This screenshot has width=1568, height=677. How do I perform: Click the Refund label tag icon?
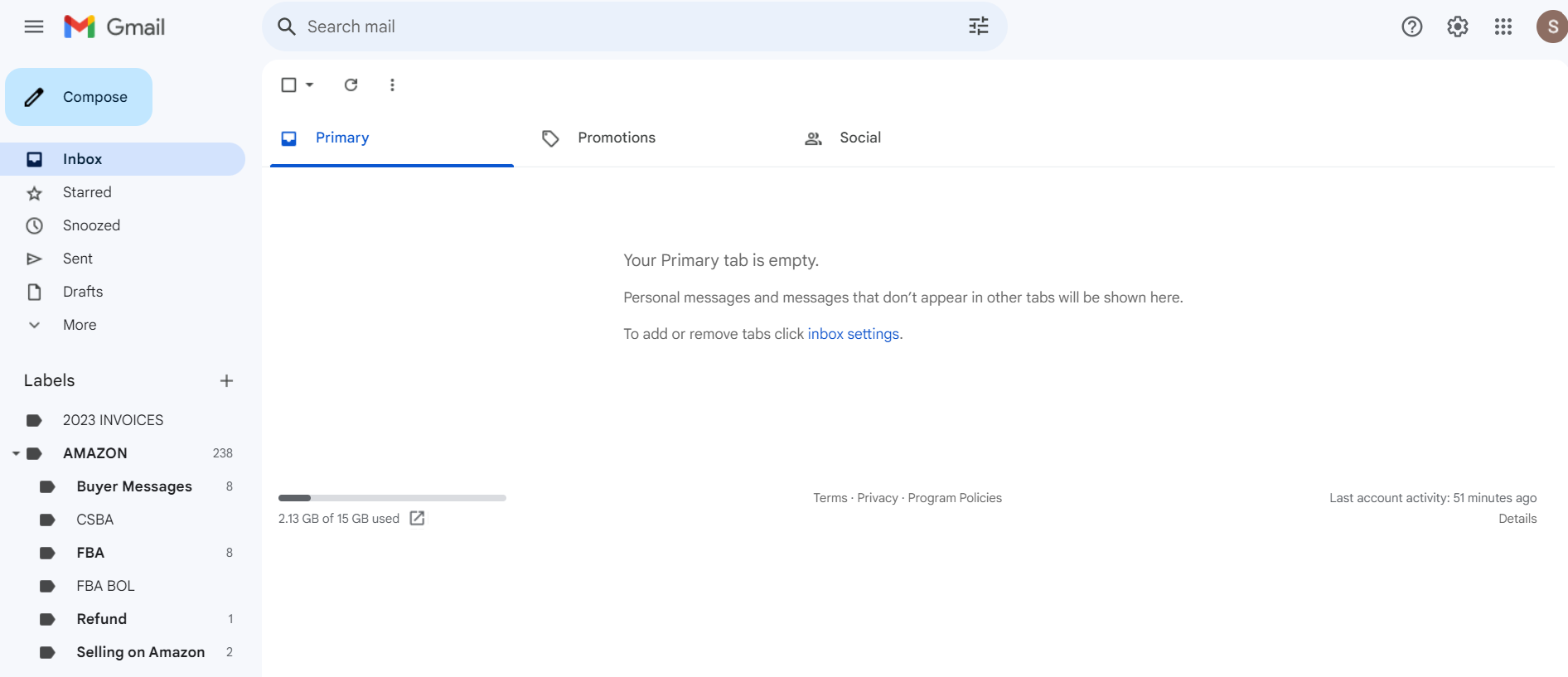(x=47, y=619)
